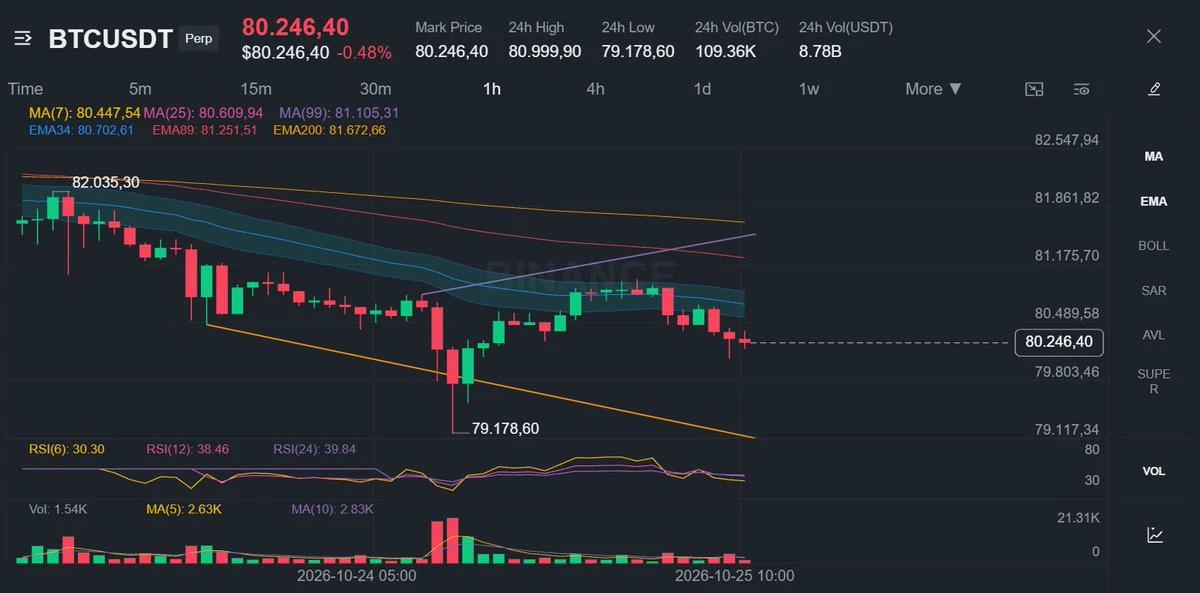The height and width of the screenshot is (593, 1200).
Task: Click the BTCUSDT pair name
Action: (109, 39)
